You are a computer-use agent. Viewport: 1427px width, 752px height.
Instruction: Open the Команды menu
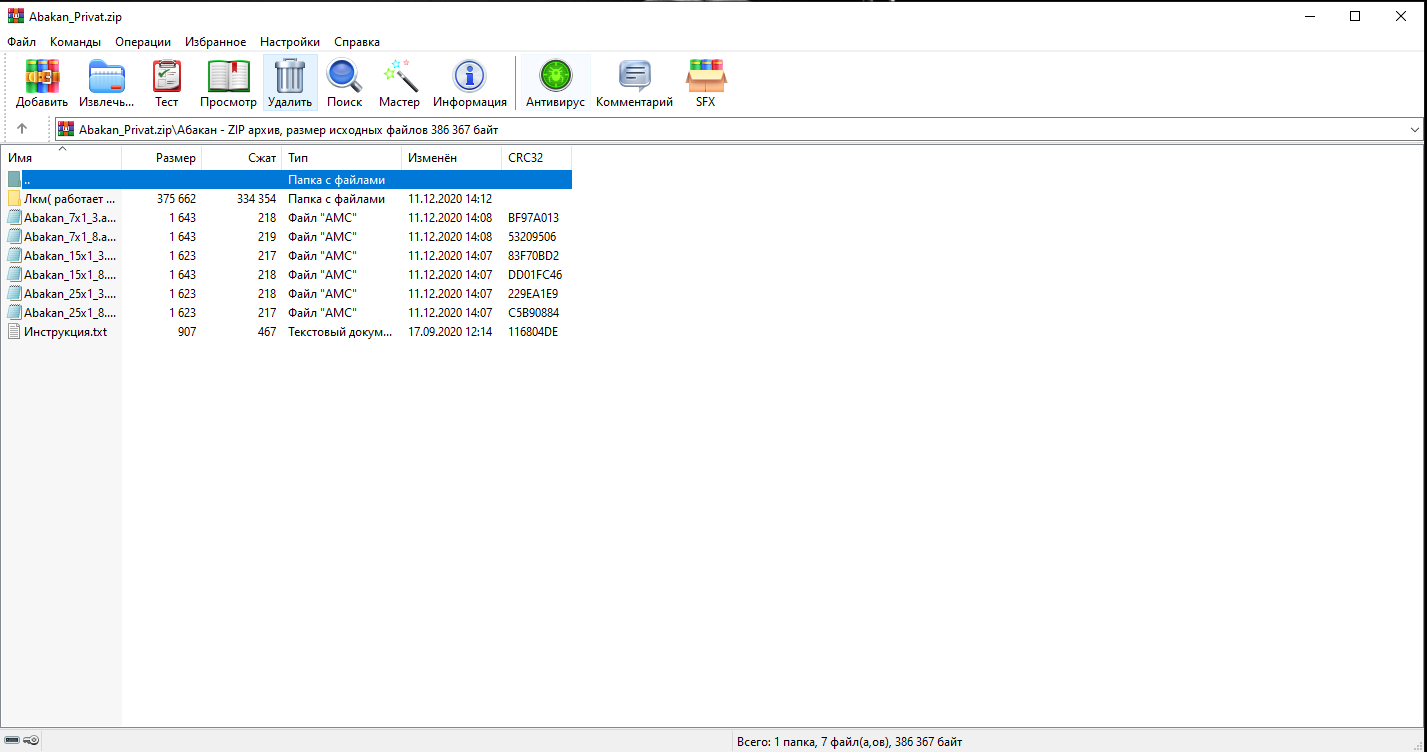[75, 42]
